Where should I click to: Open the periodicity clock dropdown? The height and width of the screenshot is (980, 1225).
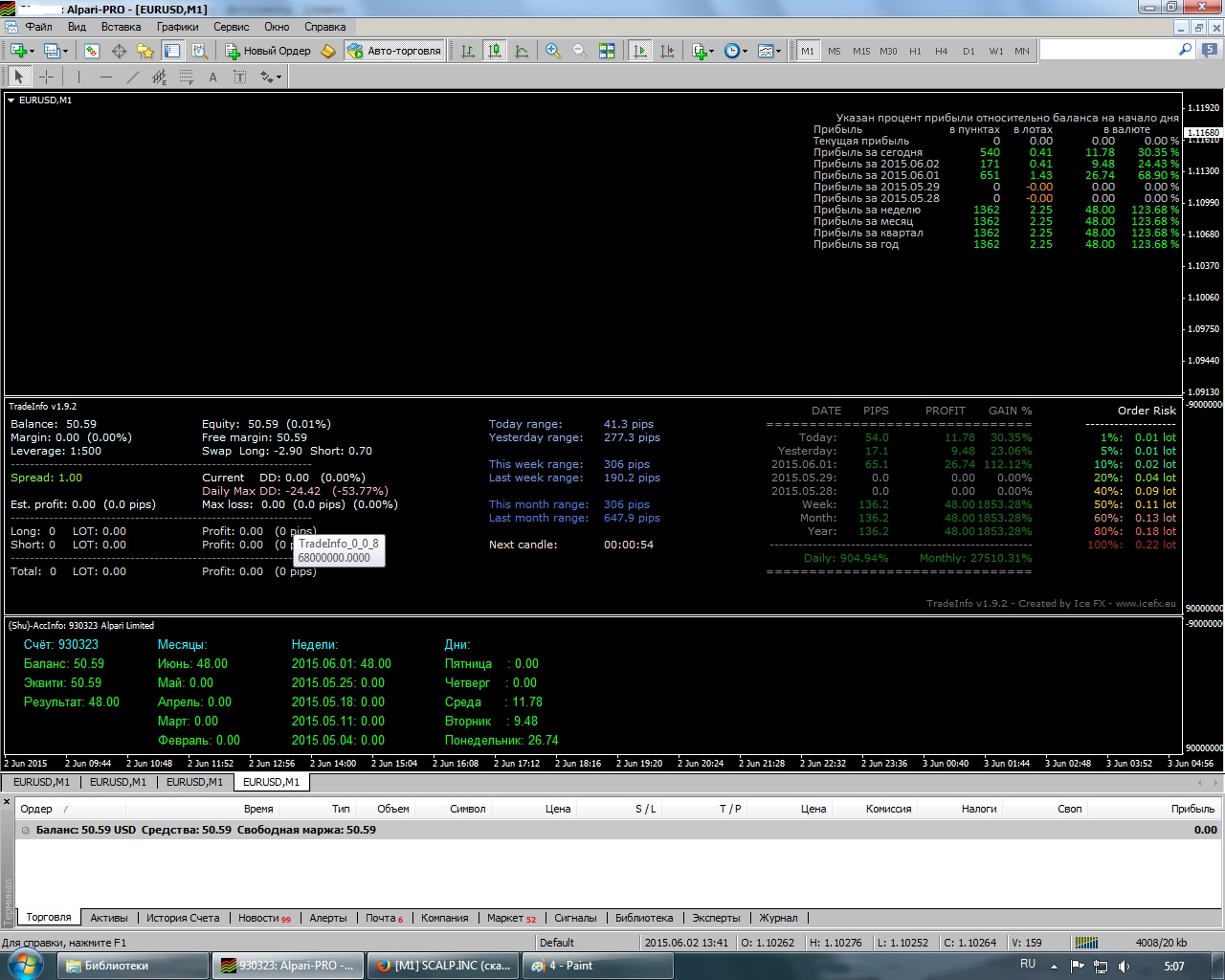[x=736, y=51]
